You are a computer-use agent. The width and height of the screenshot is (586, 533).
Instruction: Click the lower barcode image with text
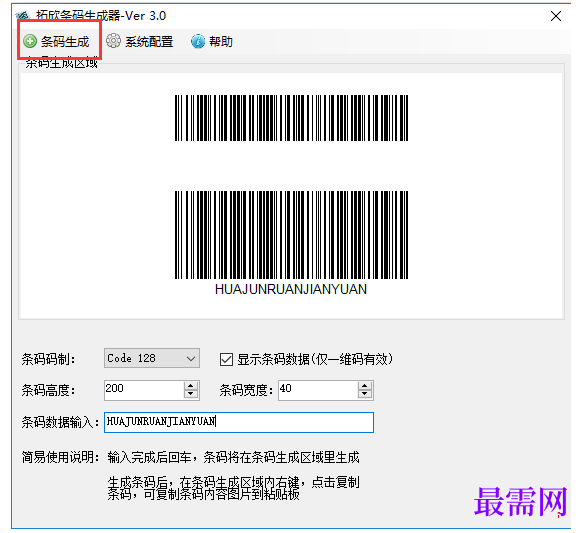click(292, 235)
